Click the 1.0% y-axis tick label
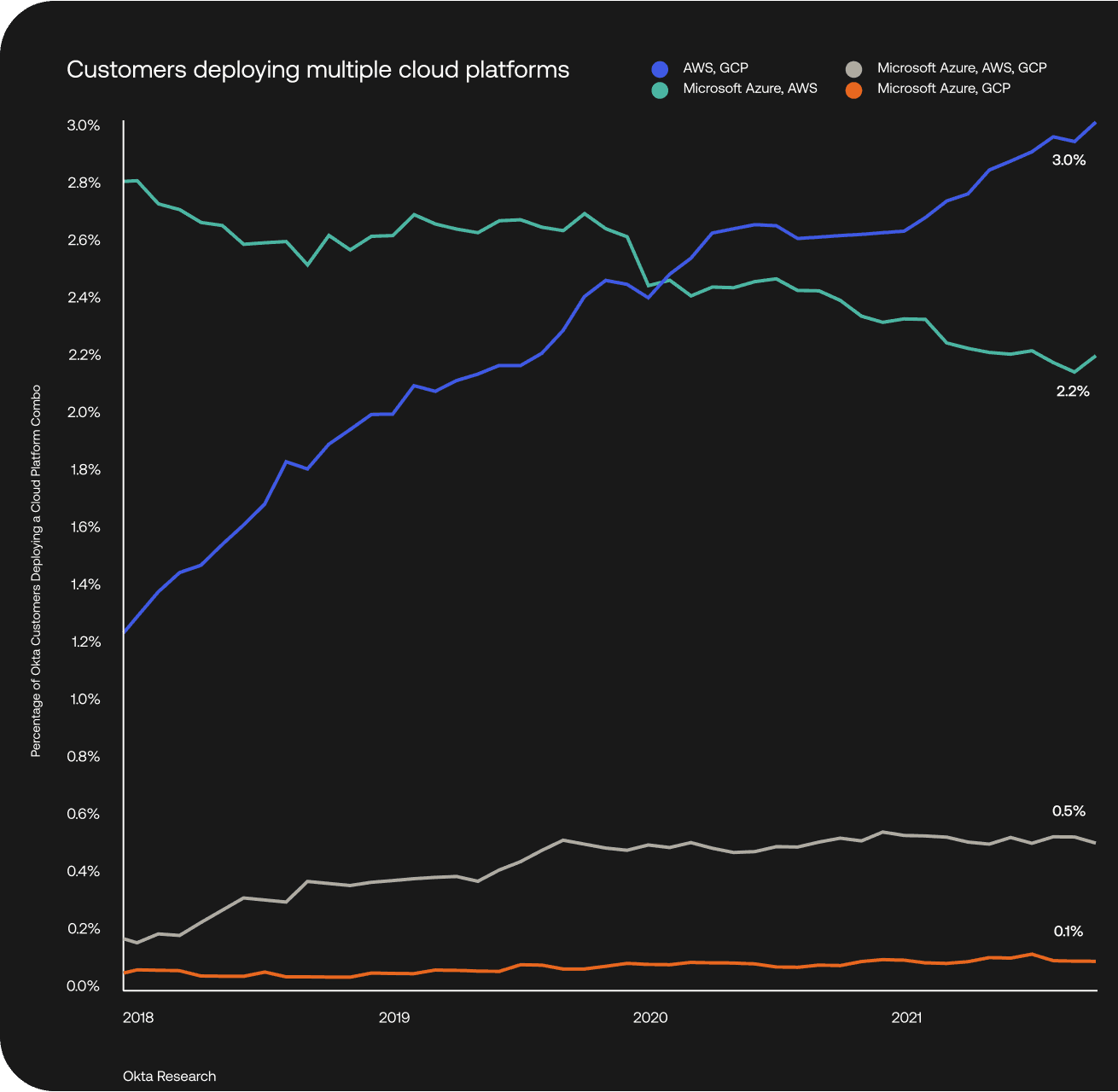This screenshot has height=1092, width=1118. click(x=84, y=700)
